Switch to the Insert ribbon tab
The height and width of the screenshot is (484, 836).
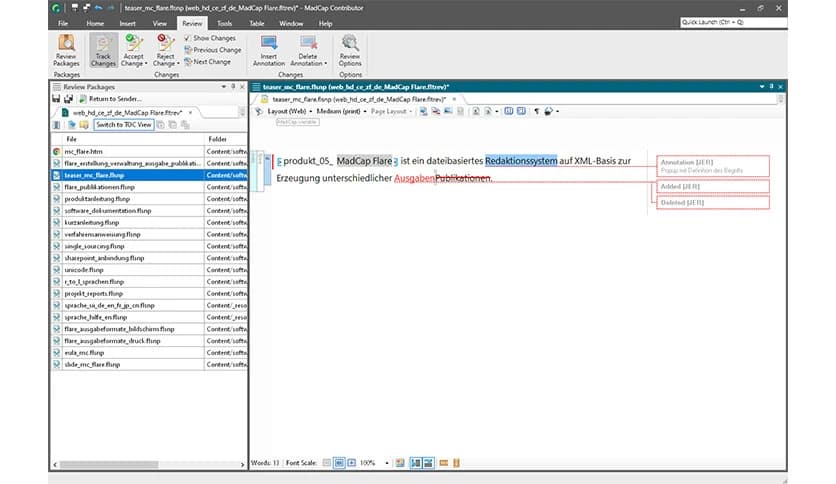pyautogui.click(x=127, y=23)
